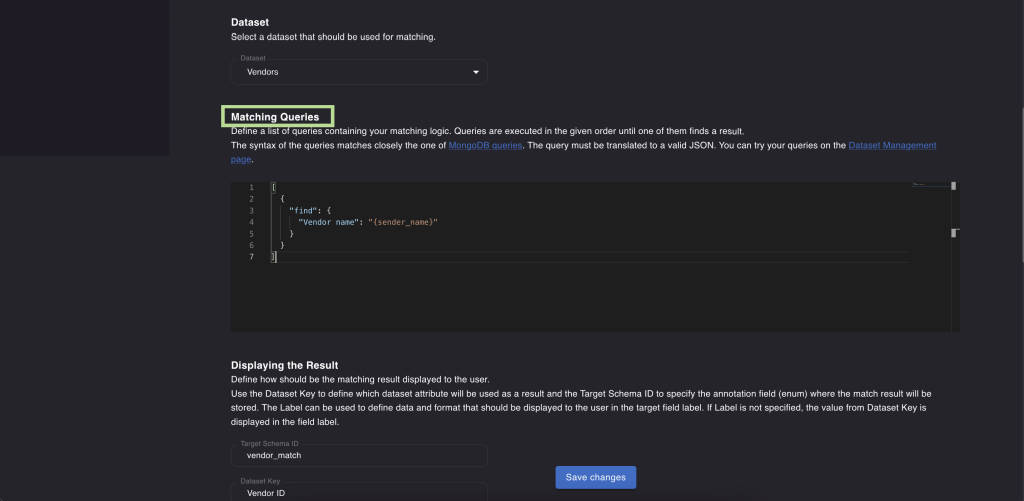1024x501 pixels.
Task: Click the Save changes button
Action: coord(596,477)
